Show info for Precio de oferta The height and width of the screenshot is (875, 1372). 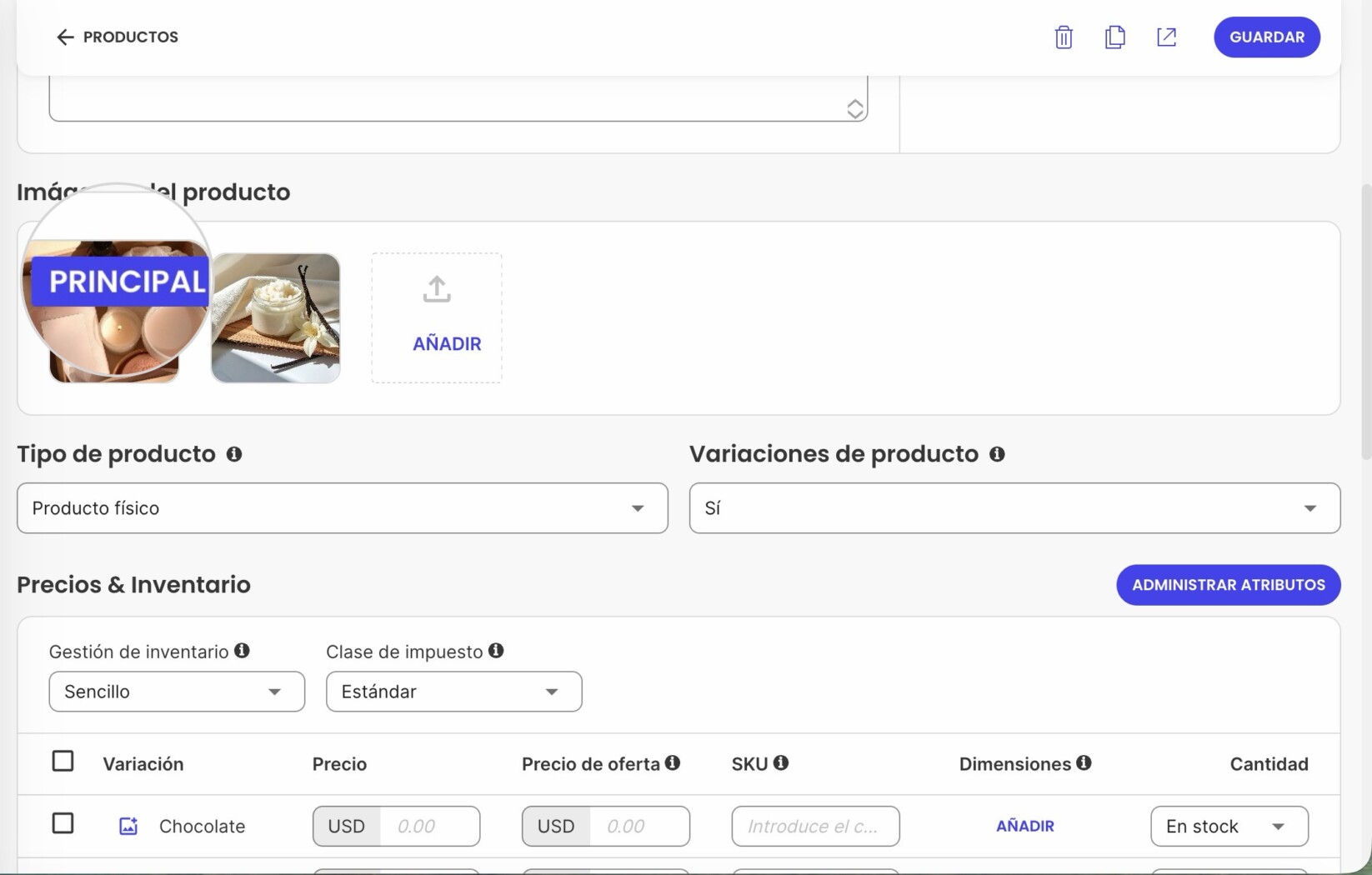coord(673,762)
